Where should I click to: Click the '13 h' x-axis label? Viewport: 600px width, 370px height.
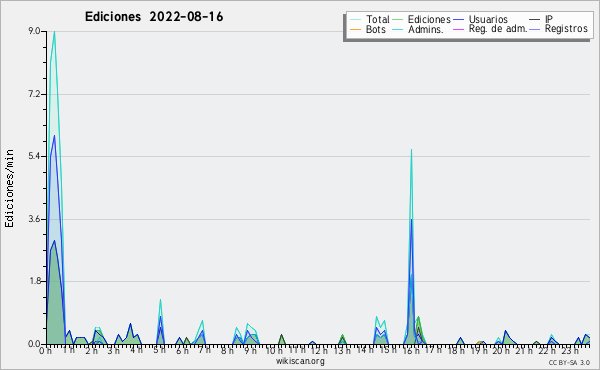pos(342,350)
